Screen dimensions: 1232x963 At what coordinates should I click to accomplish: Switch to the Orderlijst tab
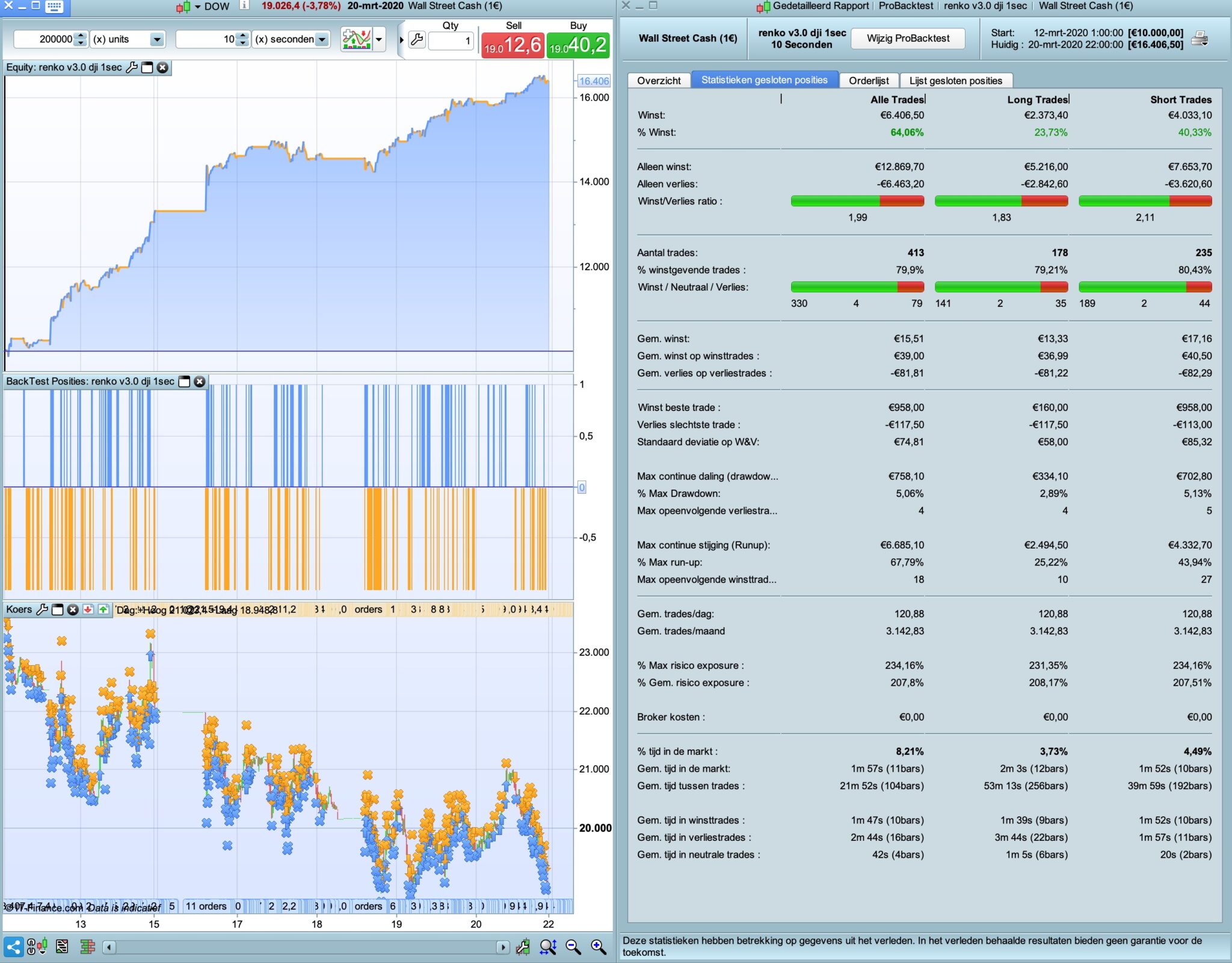coord(869,81)
